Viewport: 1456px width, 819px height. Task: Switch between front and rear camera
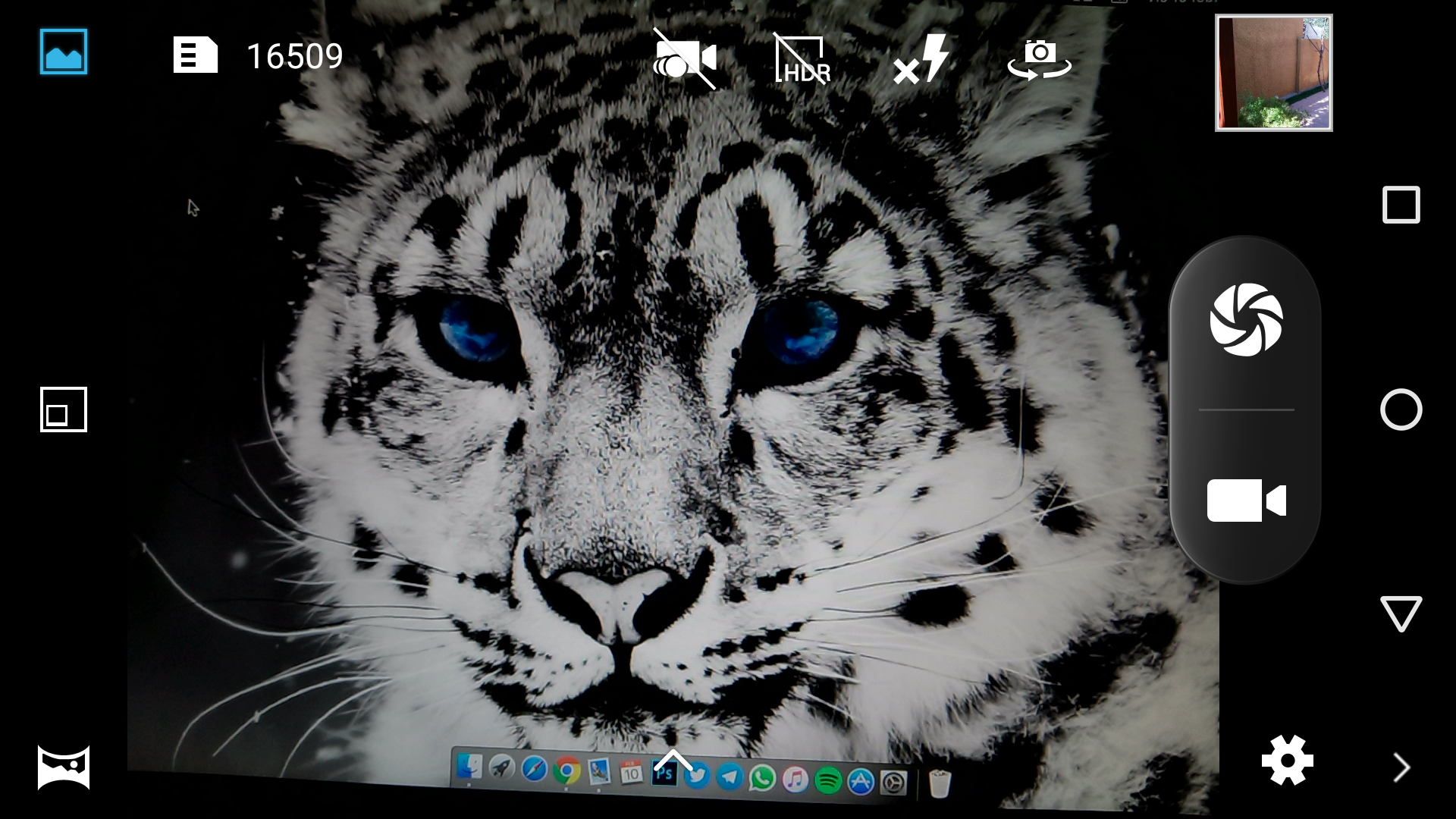click(x=1039, y=59)
